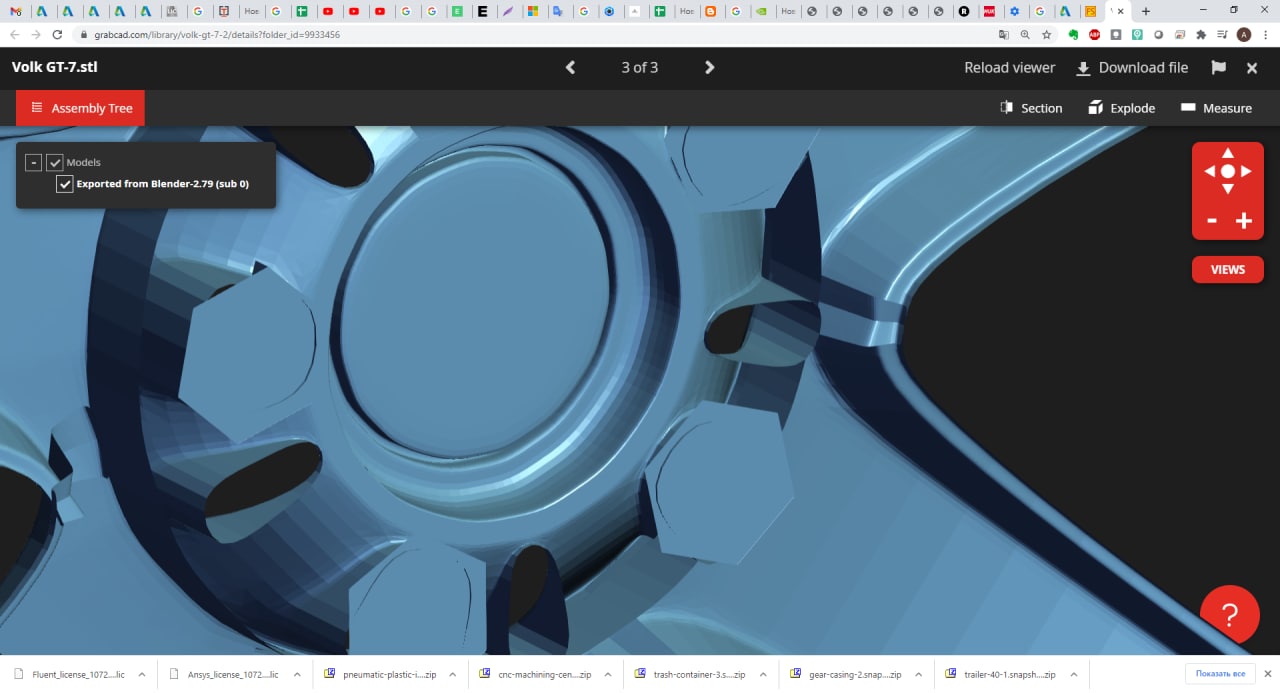Activate the Explode tool
The width and height of the screenshot is (1280, 693).
[x=1121, y=108]
